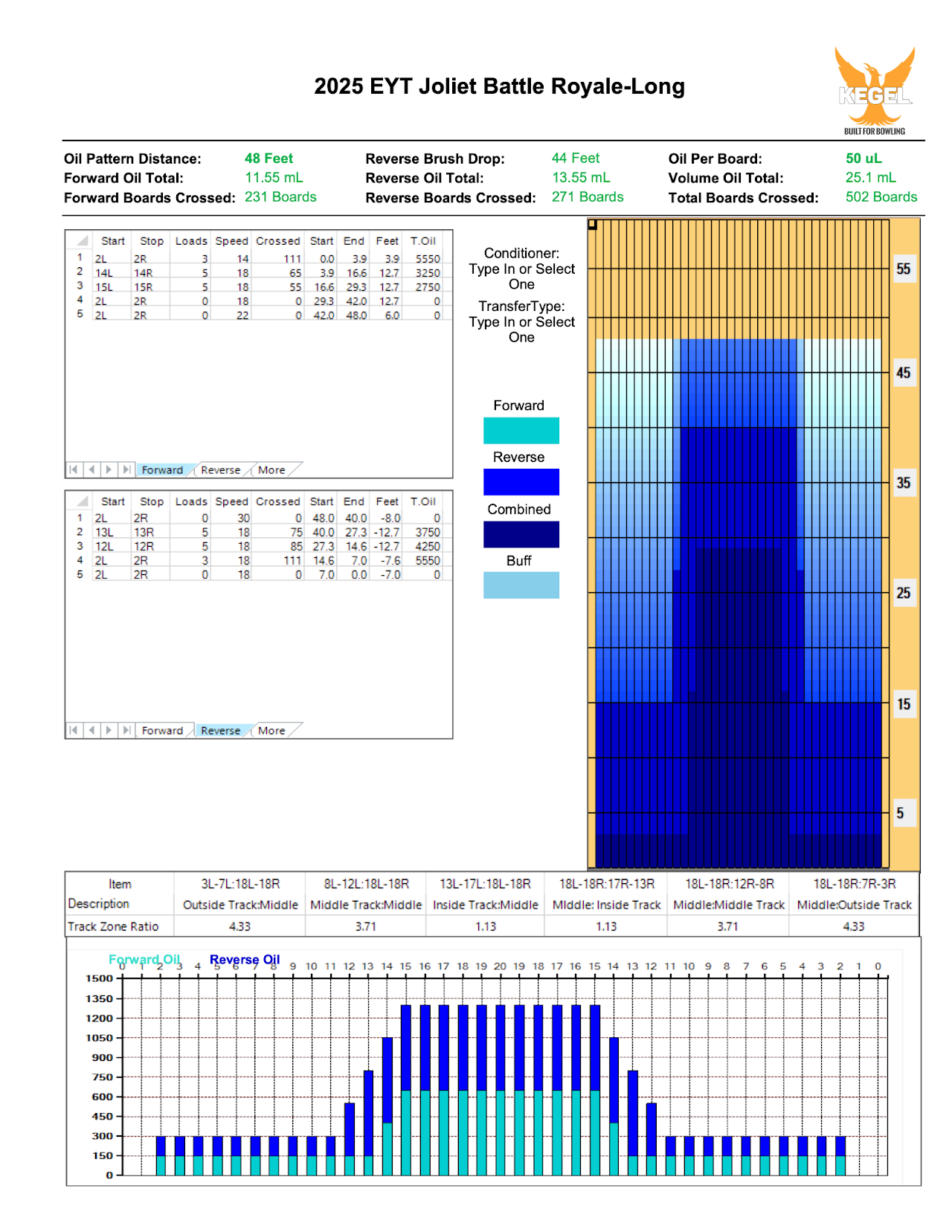Screen dimensions: 952x1232
Task: Select the '3250' total oil cell
Action: coord(424,273)
